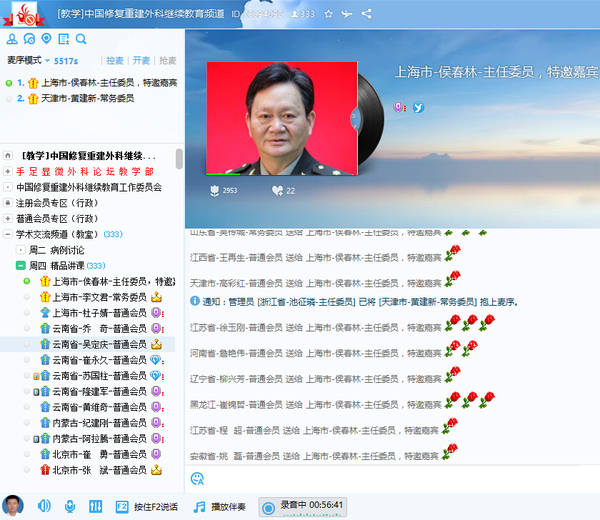This screenshot has height=520, width=600.
Task: Expand the 普通会员专区 (行政) channel
Action: pyautogui.click(x=8, y=218)
